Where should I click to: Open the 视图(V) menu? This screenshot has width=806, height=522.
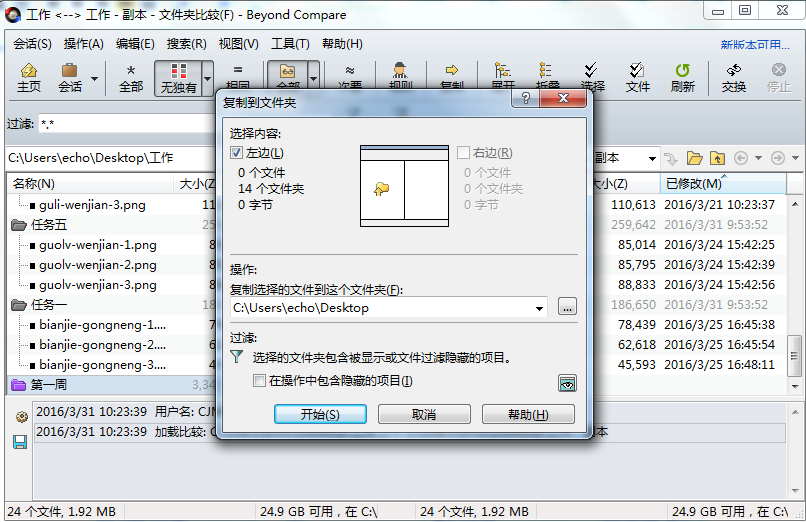click(239, 44)
